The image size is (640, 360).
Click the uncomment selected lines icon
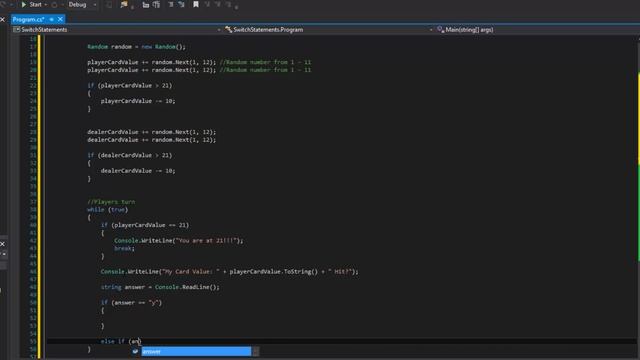pos(182,4)
